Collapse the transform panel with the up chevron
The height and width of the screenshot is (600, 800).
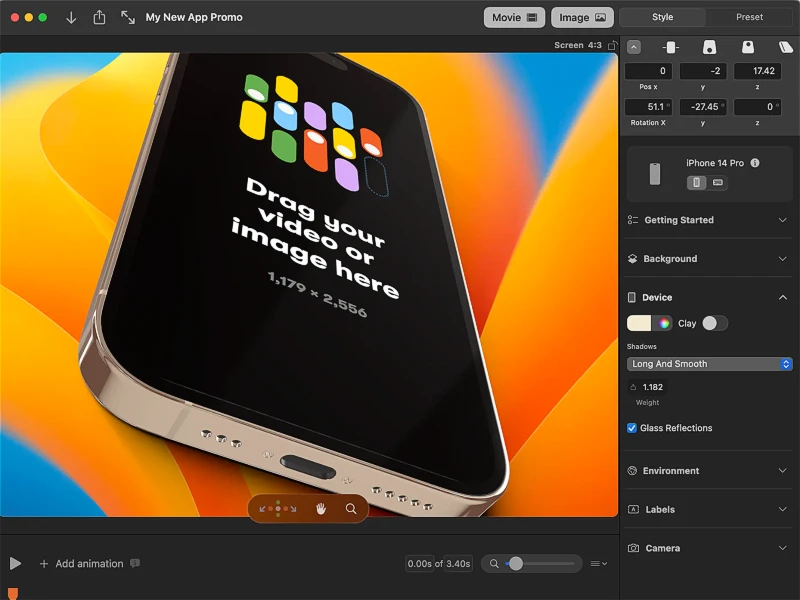634,47
